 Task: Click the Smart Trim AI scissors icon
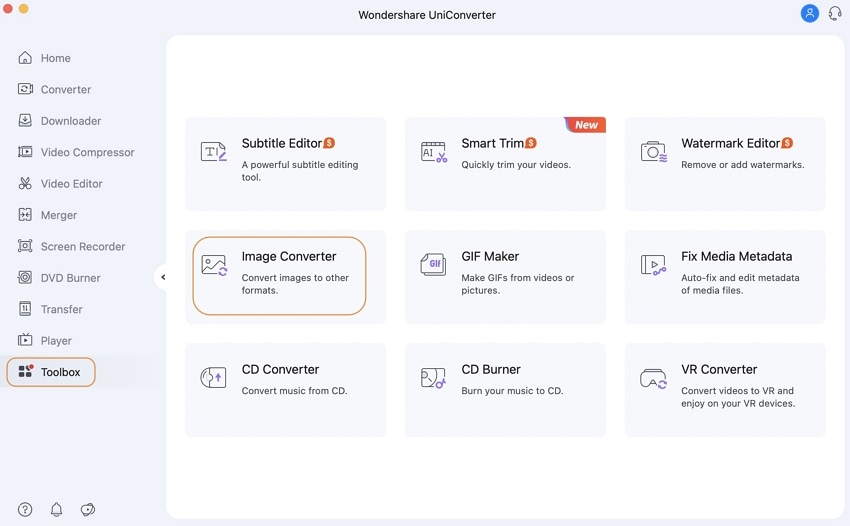tap(434, 152)
